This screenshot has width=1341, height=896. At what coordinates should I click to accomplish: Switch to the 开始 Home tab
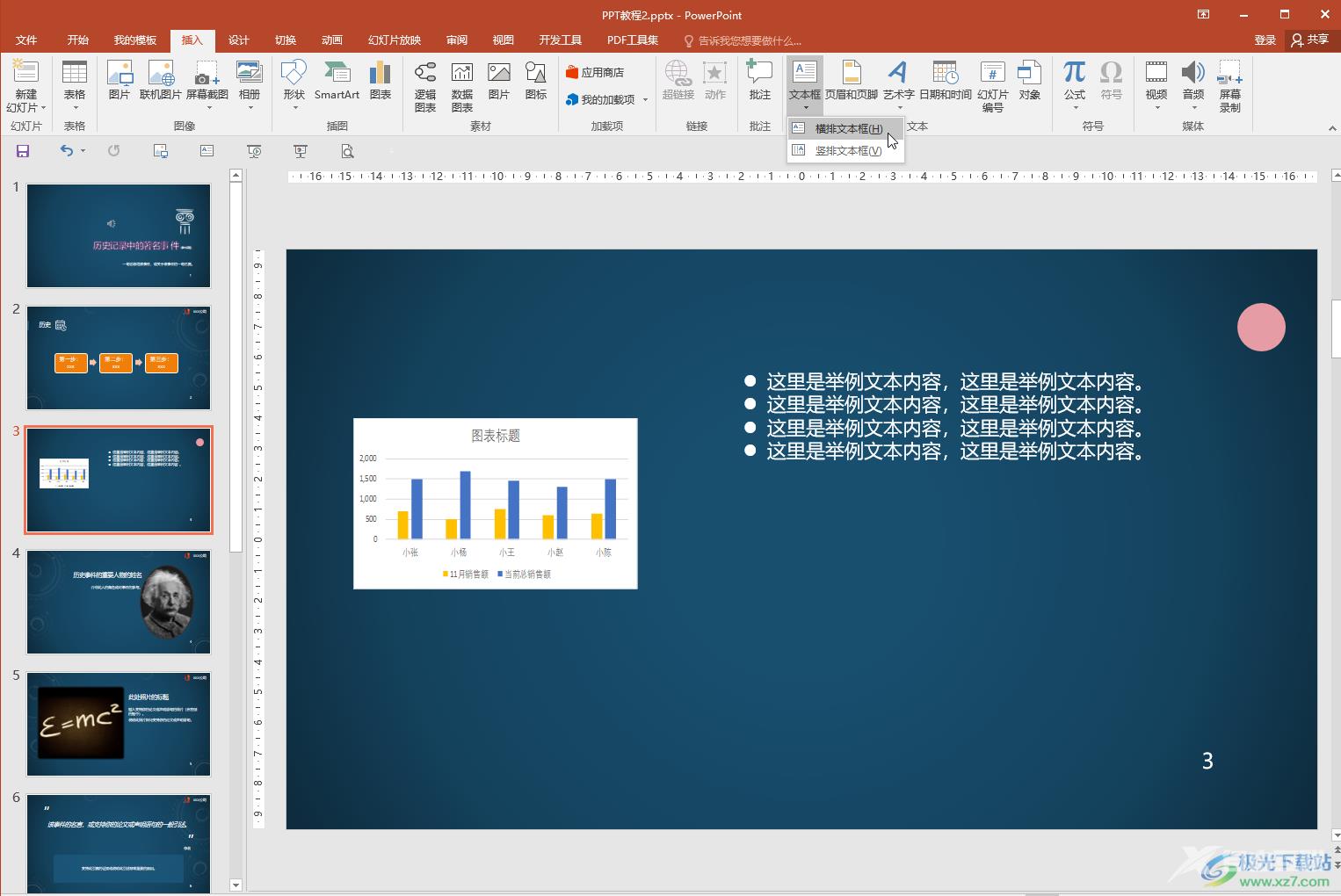78,40
